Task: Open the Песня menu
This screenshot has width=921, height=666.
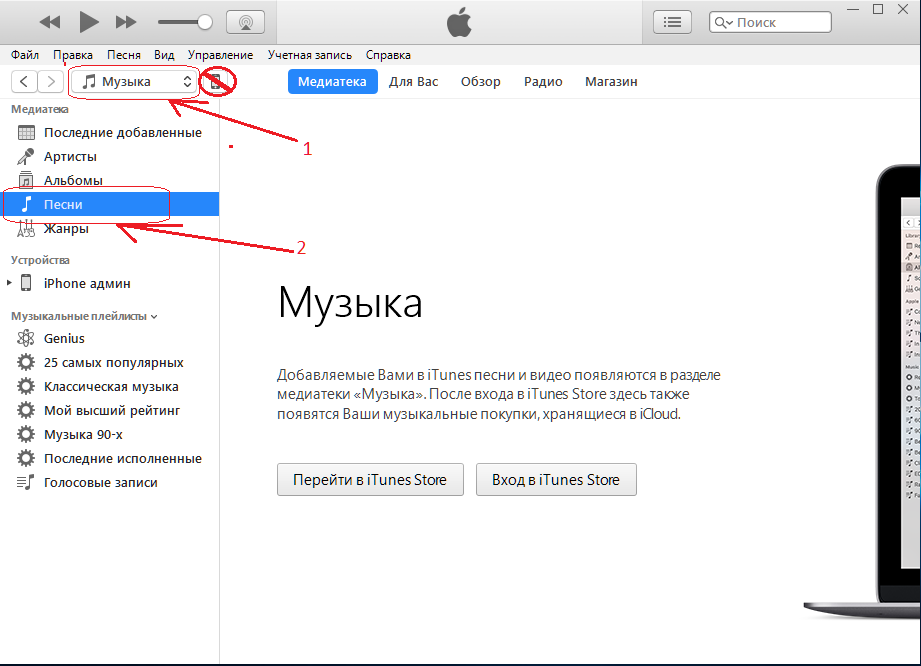Action: (x=124, y=55)
